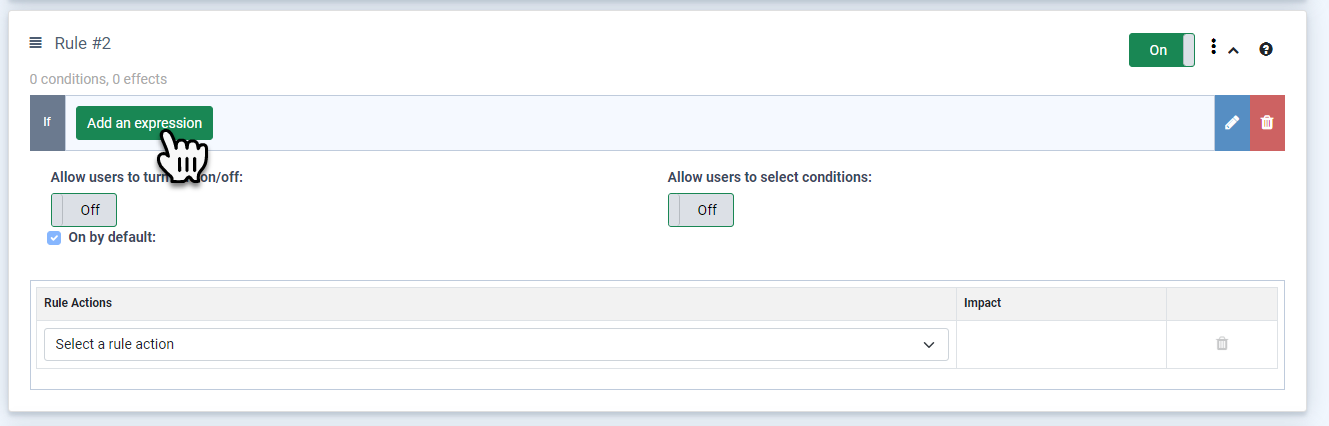Viewport: 1329px width, 426px height.
Task: Click the 'Rule Actions' column header
Action: click(x=78, y=303)
